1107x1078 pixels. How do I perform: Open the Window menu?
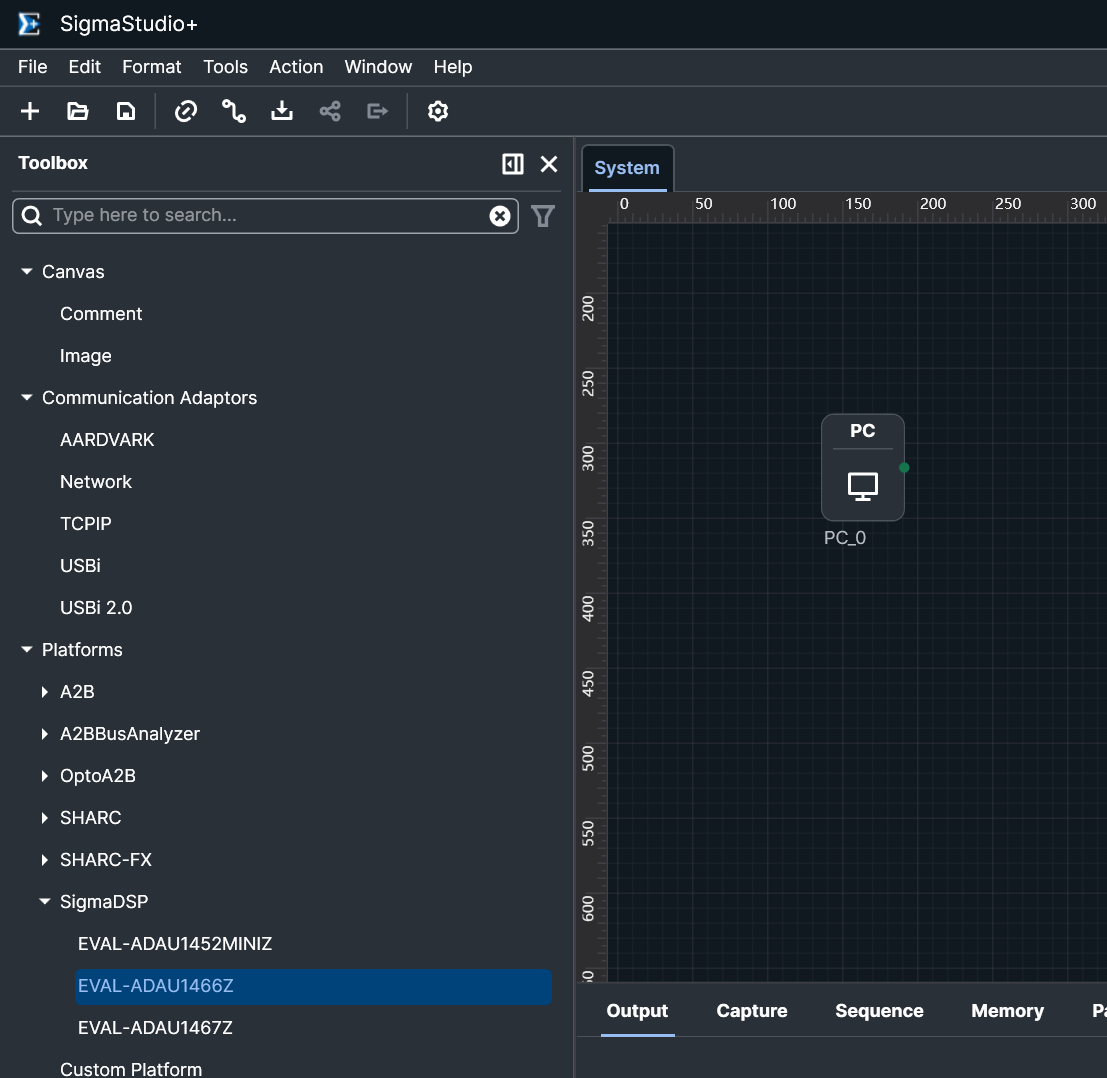[x=378, y=67]
